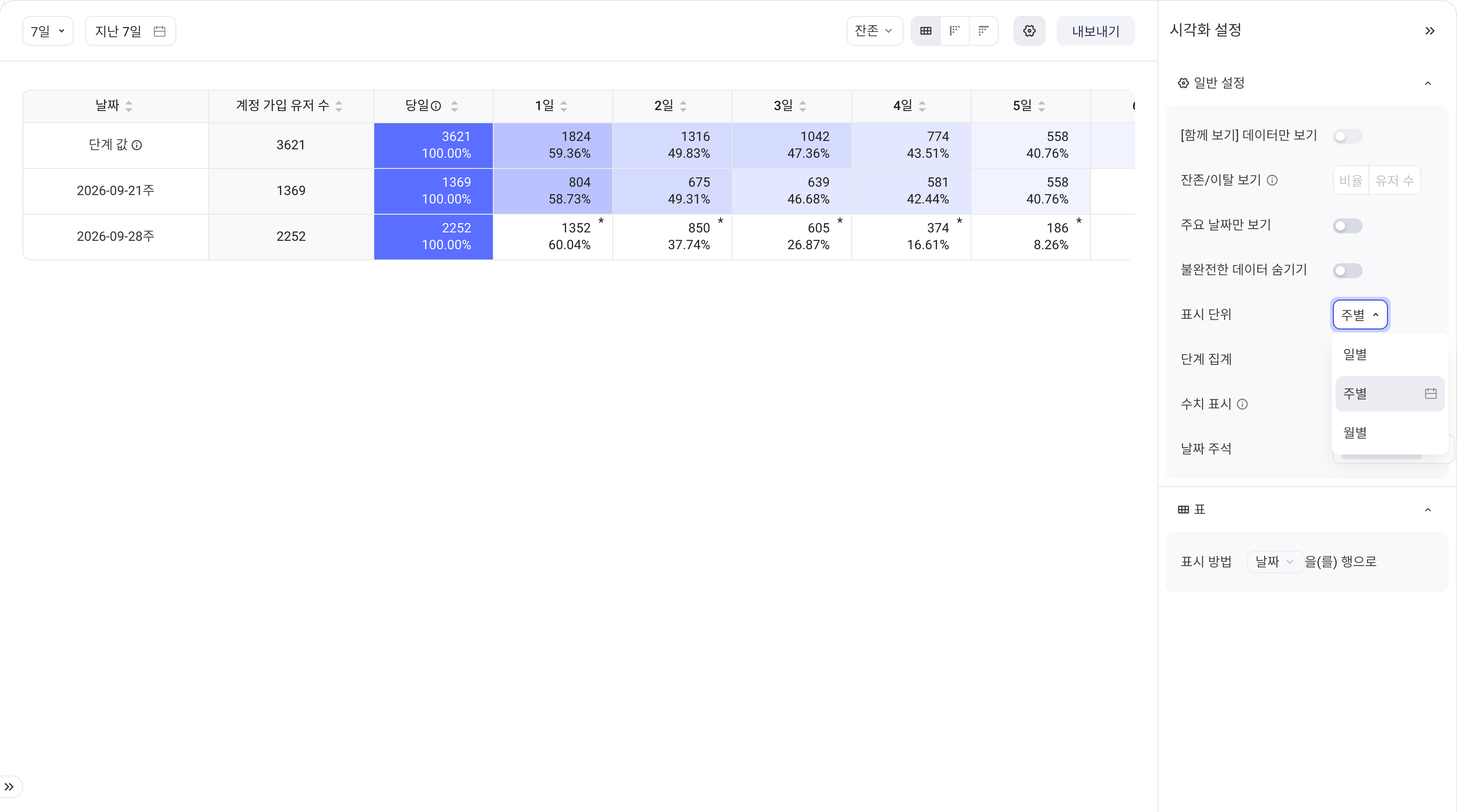Viewport: 1457px width, 812px height.
Task: Toggle [함께 보기] 데이터만 보기 switch
Action: pos(1347,136)
